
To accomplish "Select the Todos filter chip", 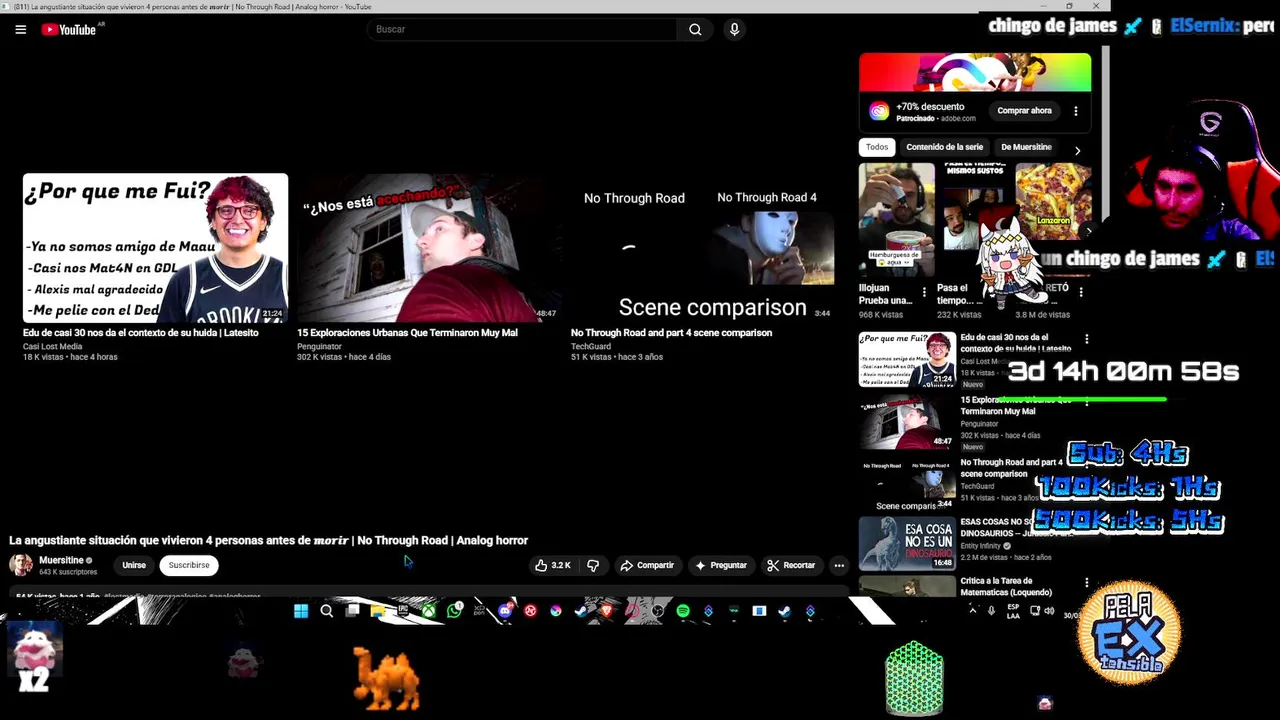I will point(877,147).
